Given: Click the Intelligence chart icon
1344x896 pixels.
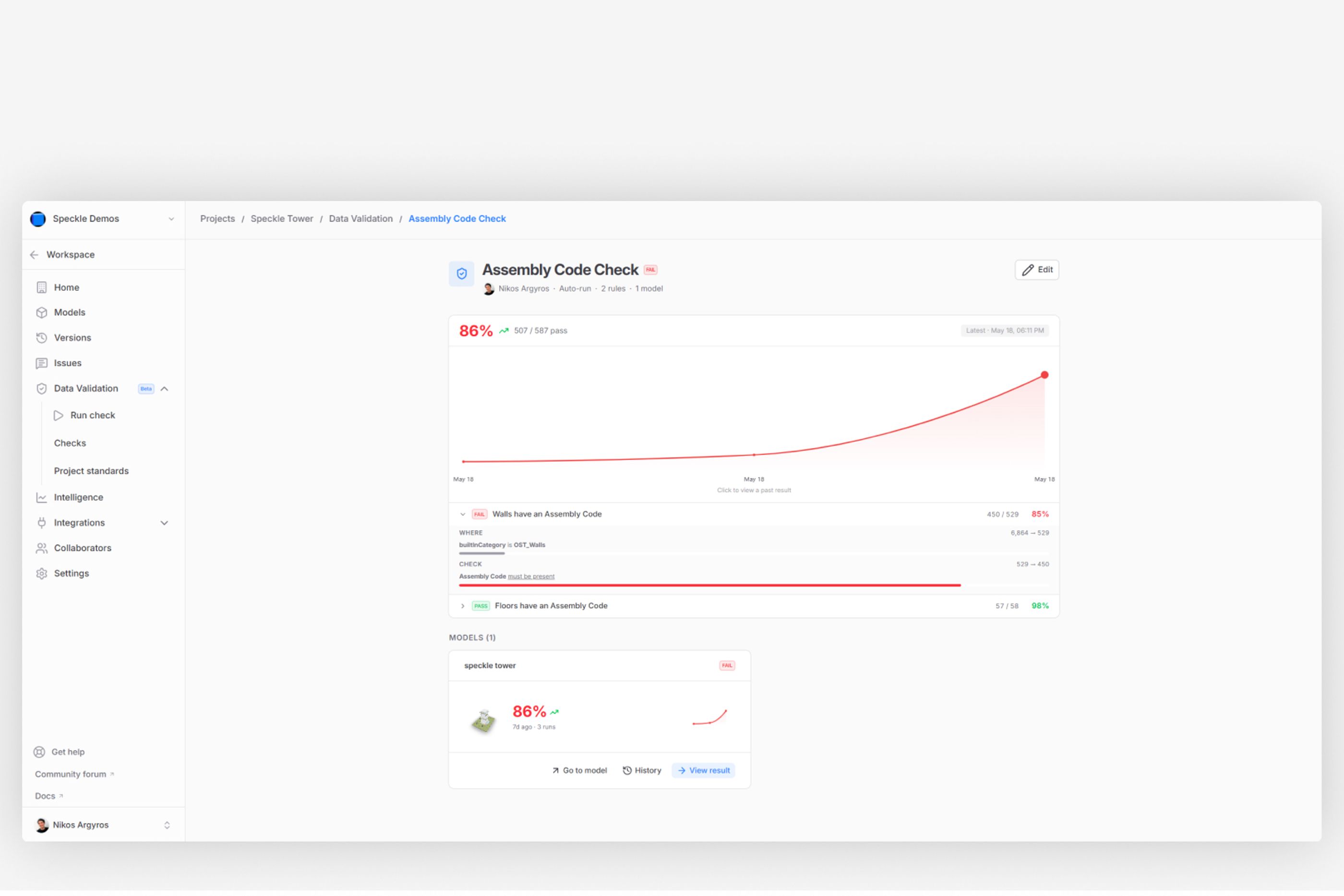Looking at the screenshot, I should tap(42, 498).
